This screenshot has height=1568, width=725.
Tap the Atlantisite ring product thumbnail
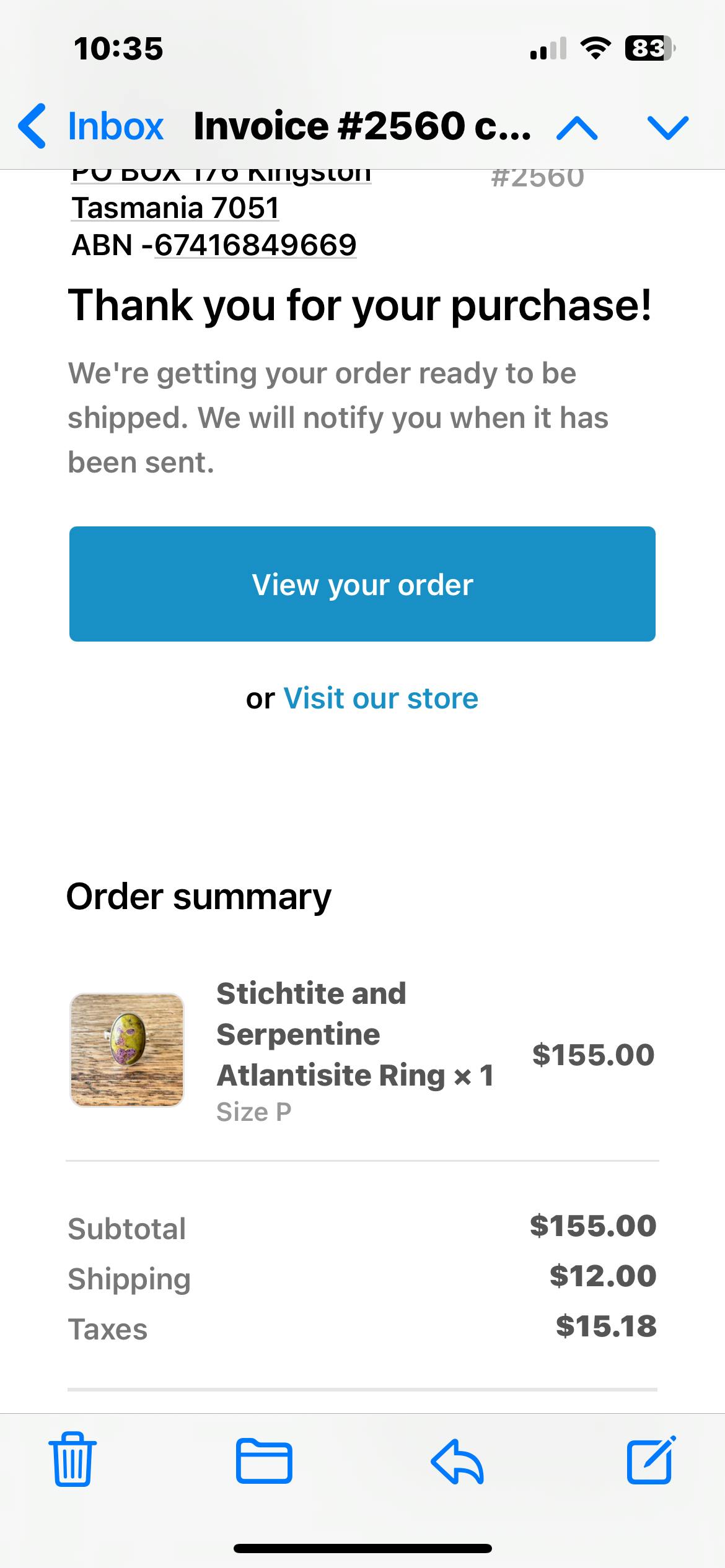click(x=127, y=1050)
